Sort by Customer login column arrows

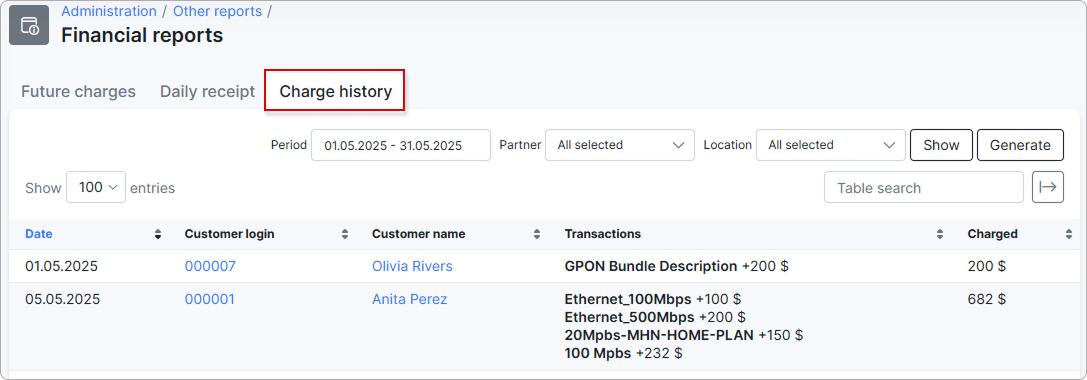(345, 234)
